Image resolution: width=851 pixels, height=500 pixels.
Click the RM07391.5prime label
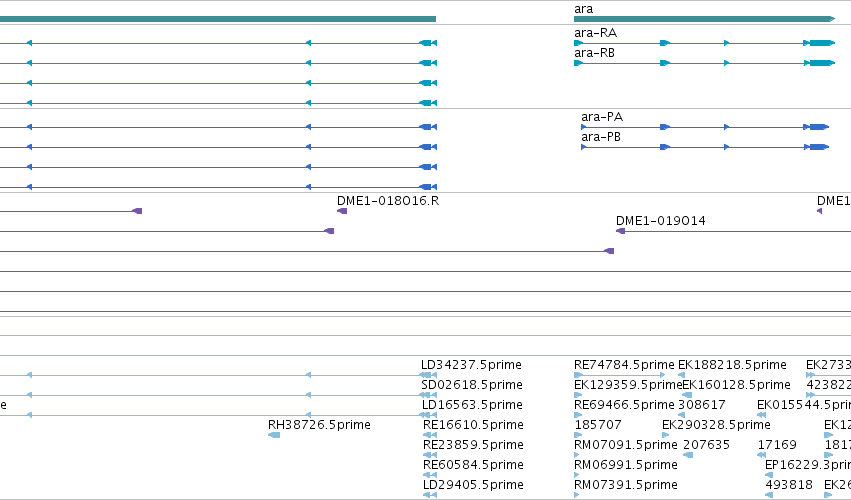click(626, 485)
